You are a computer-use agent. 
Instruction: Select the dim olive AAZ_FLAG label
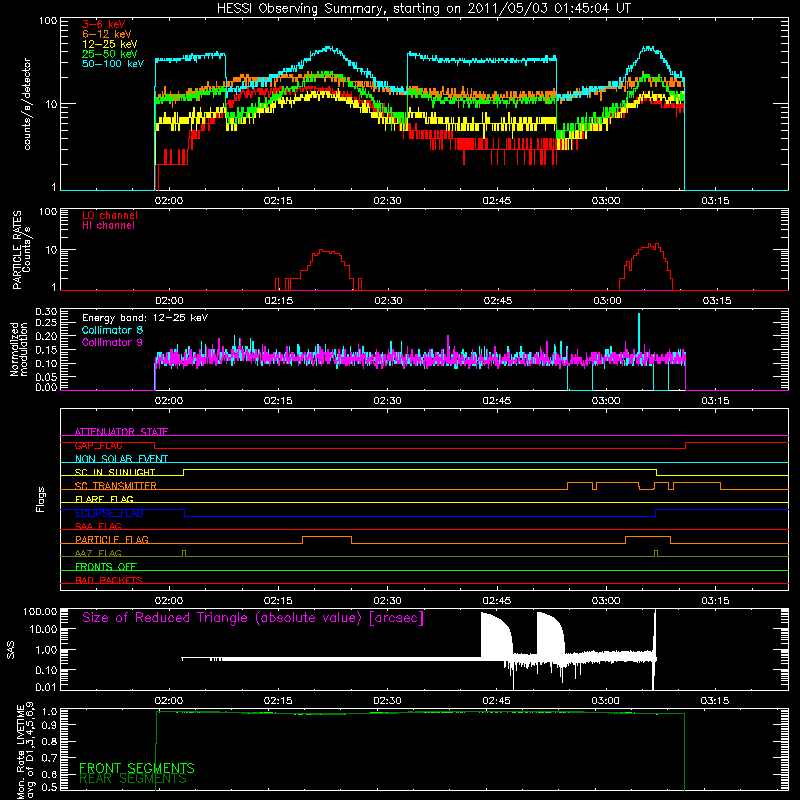[98, 554]
